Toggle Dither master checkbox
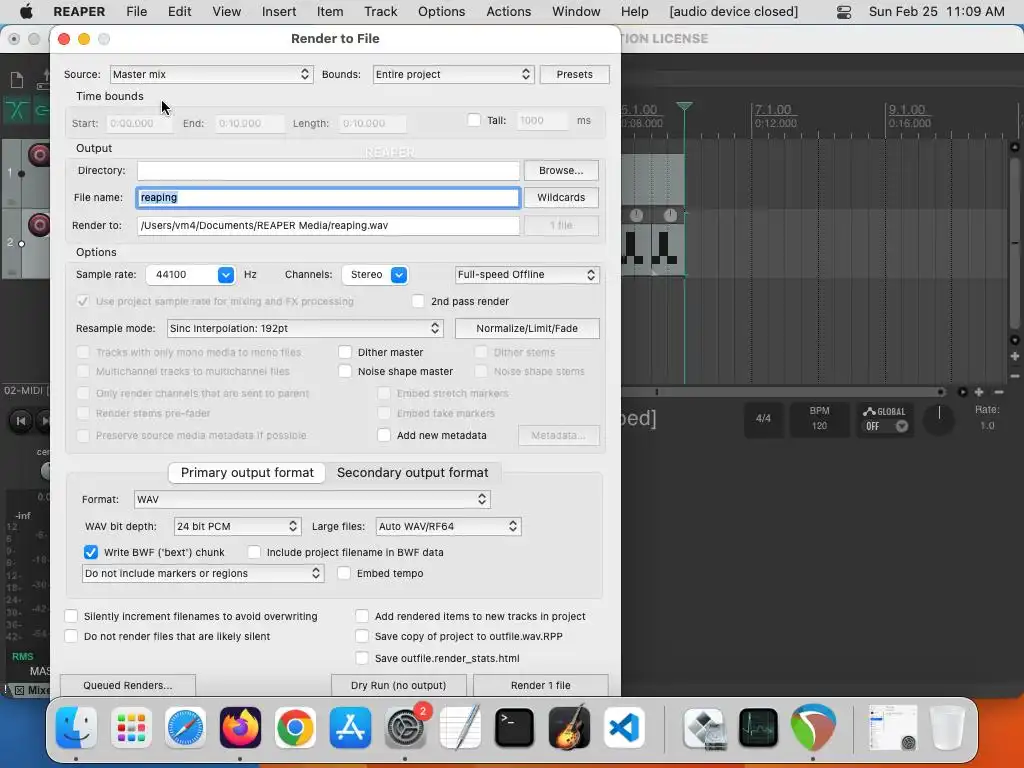This screenshot has height=768, width=1024. click(x=345, y=352)
